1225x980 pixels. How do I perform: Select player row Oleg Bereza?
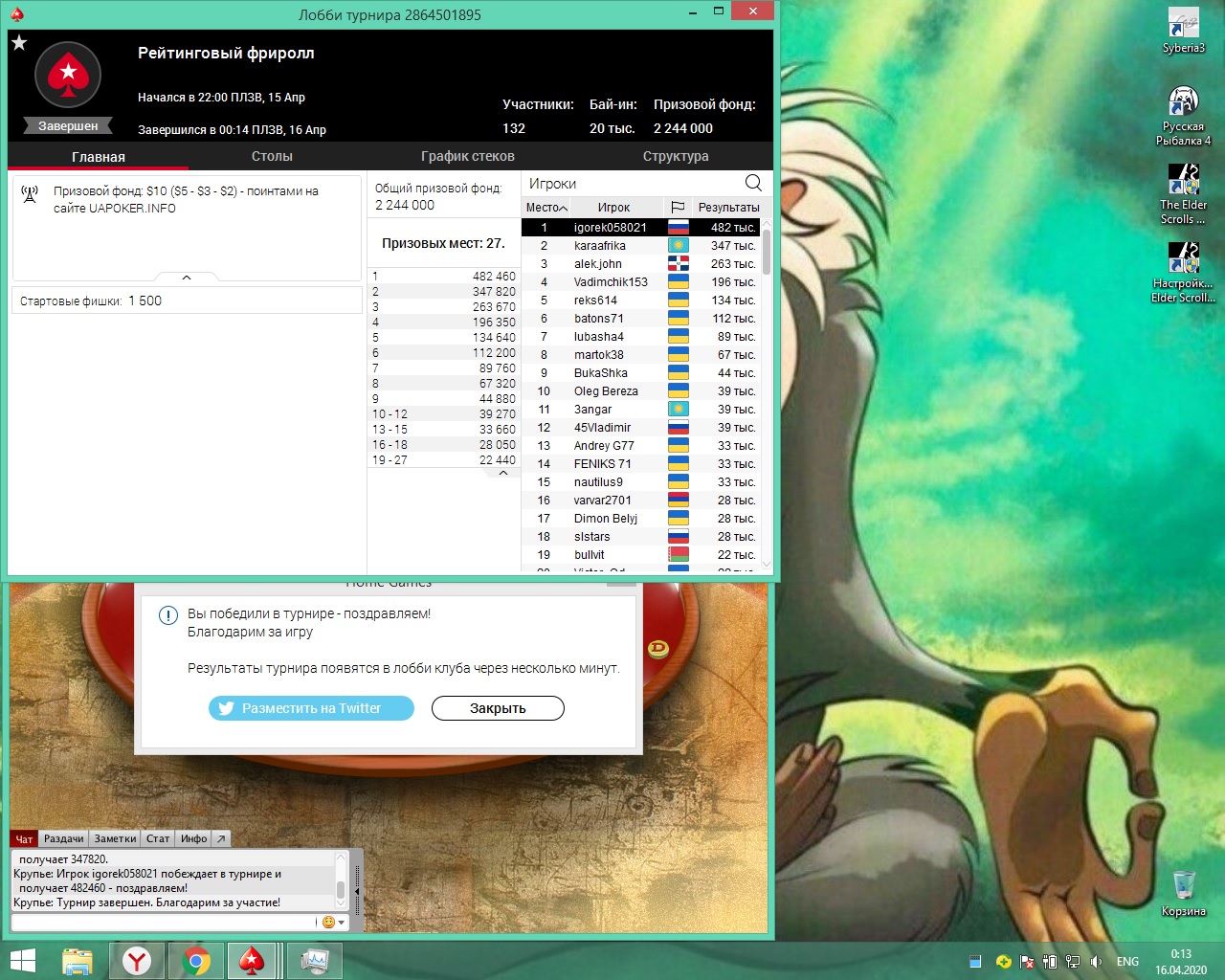click(640, 391)
